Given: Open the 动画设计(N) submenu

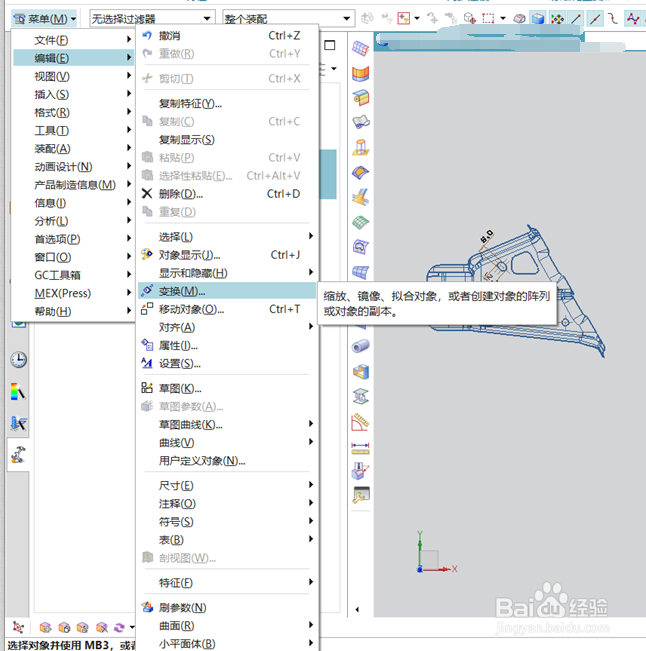Looking at the screenshot, I should click(x=73, y=166).
